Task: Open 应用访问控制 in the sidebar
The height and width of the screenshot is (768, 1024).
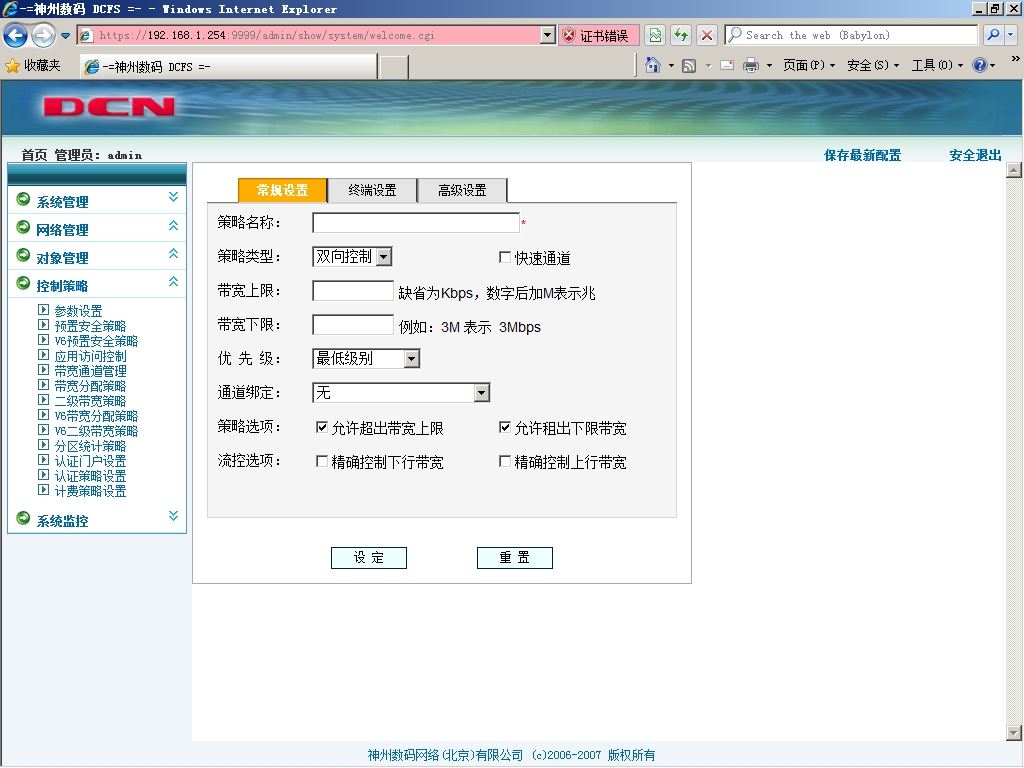Action: coord(90,356)
